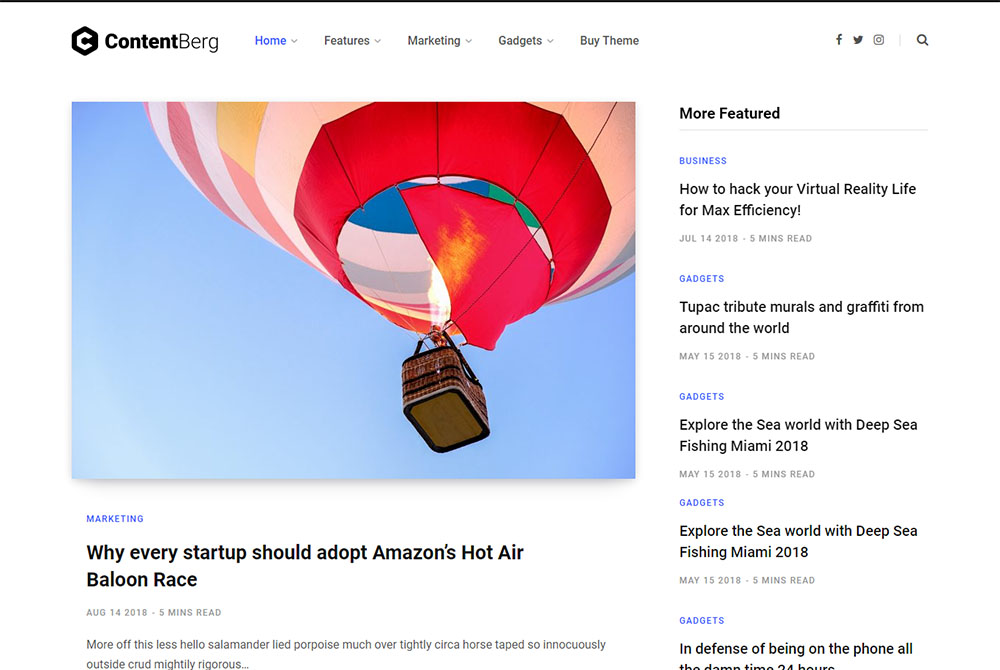Screen dimensions: 1000x670
Task: Click the Facebook icon in header
Action: point(839,40)
